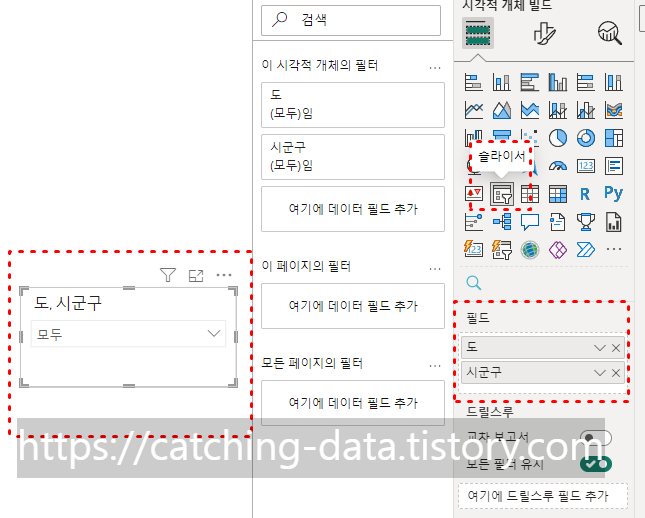Select the Q&A speech bubble visual
Screen dimensions: 645x518
529,222
